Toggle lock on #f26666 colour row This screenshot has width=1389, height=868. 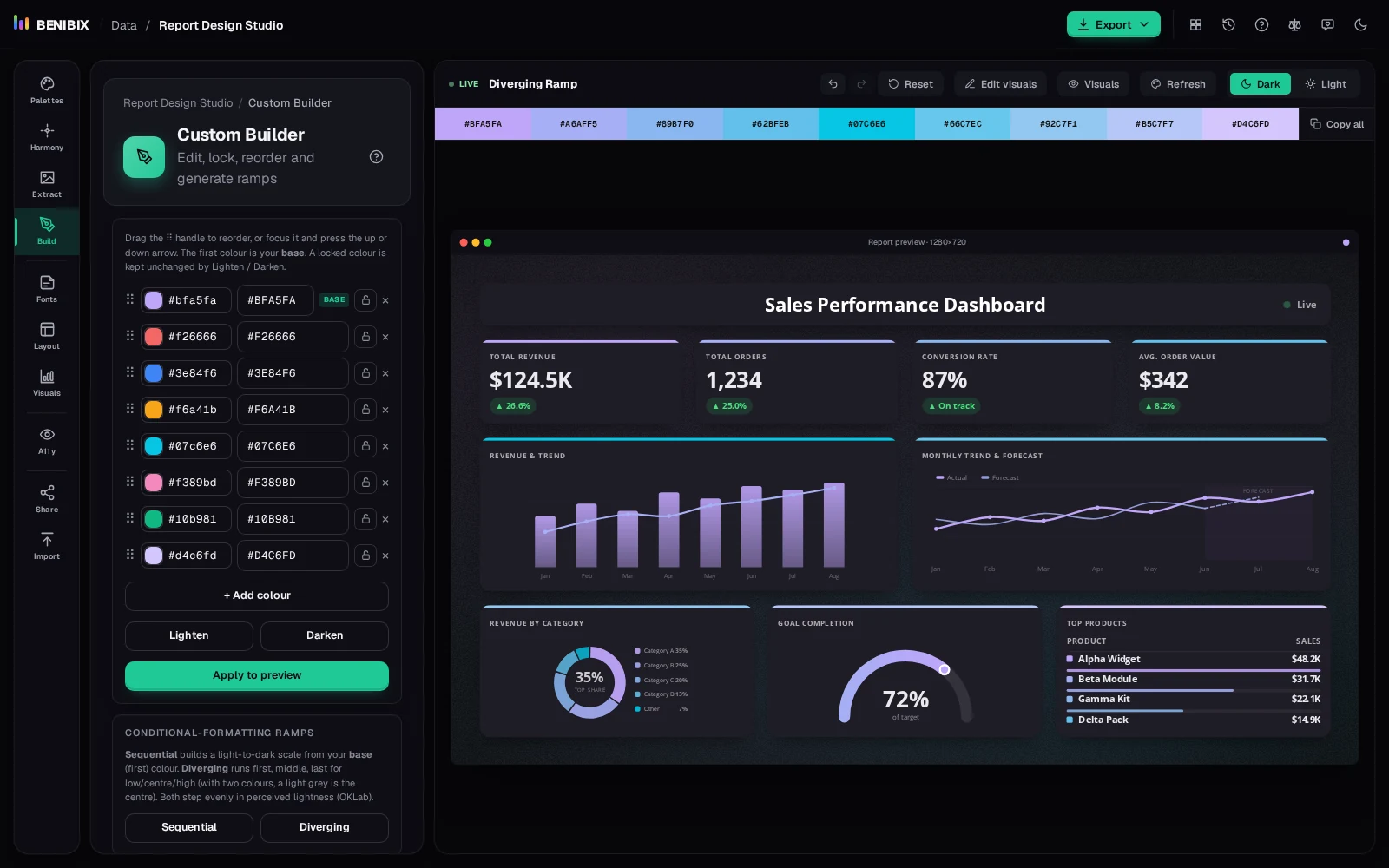point(365,337)
